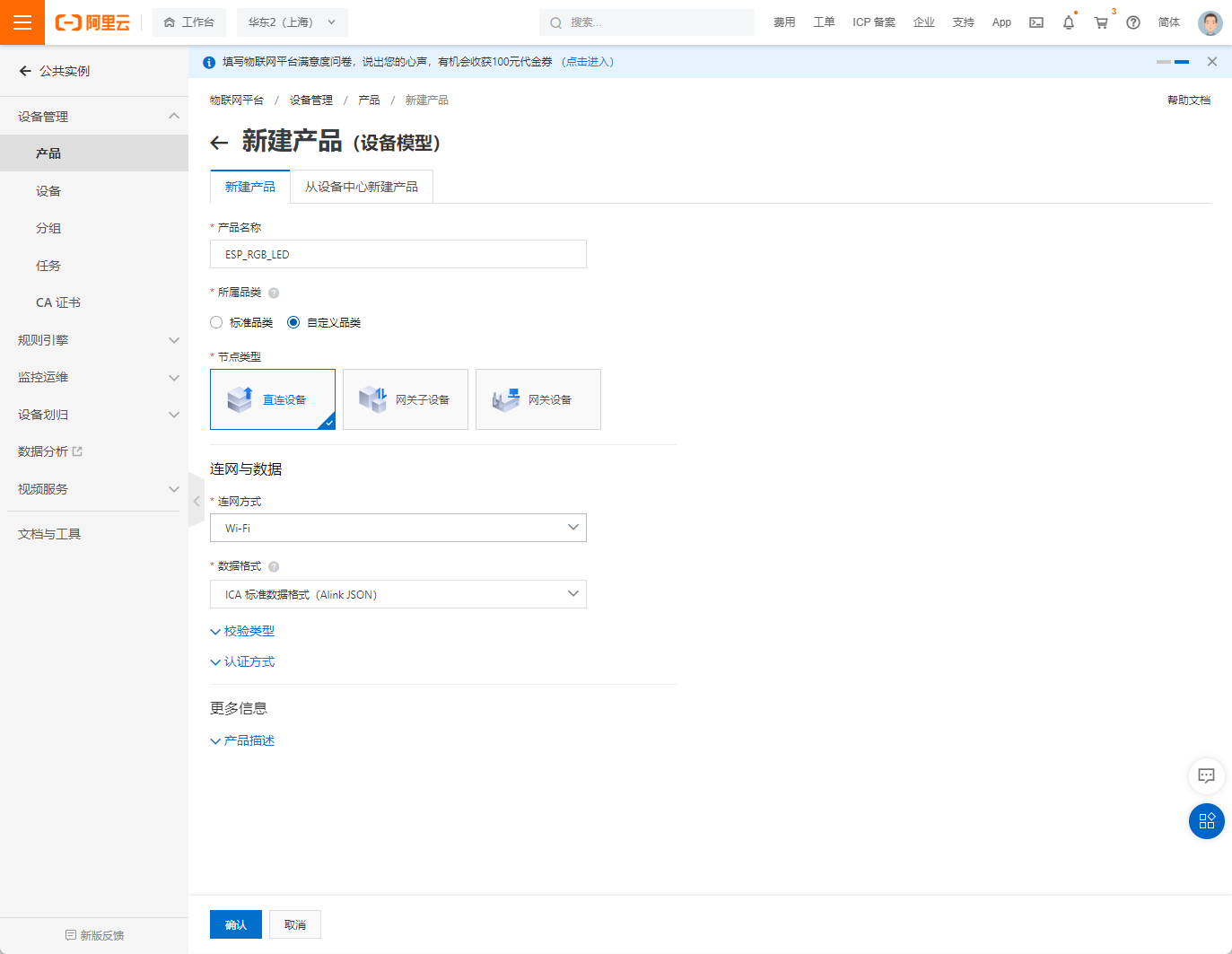Open the feedback chat bubble icon

click(1206, 776)
